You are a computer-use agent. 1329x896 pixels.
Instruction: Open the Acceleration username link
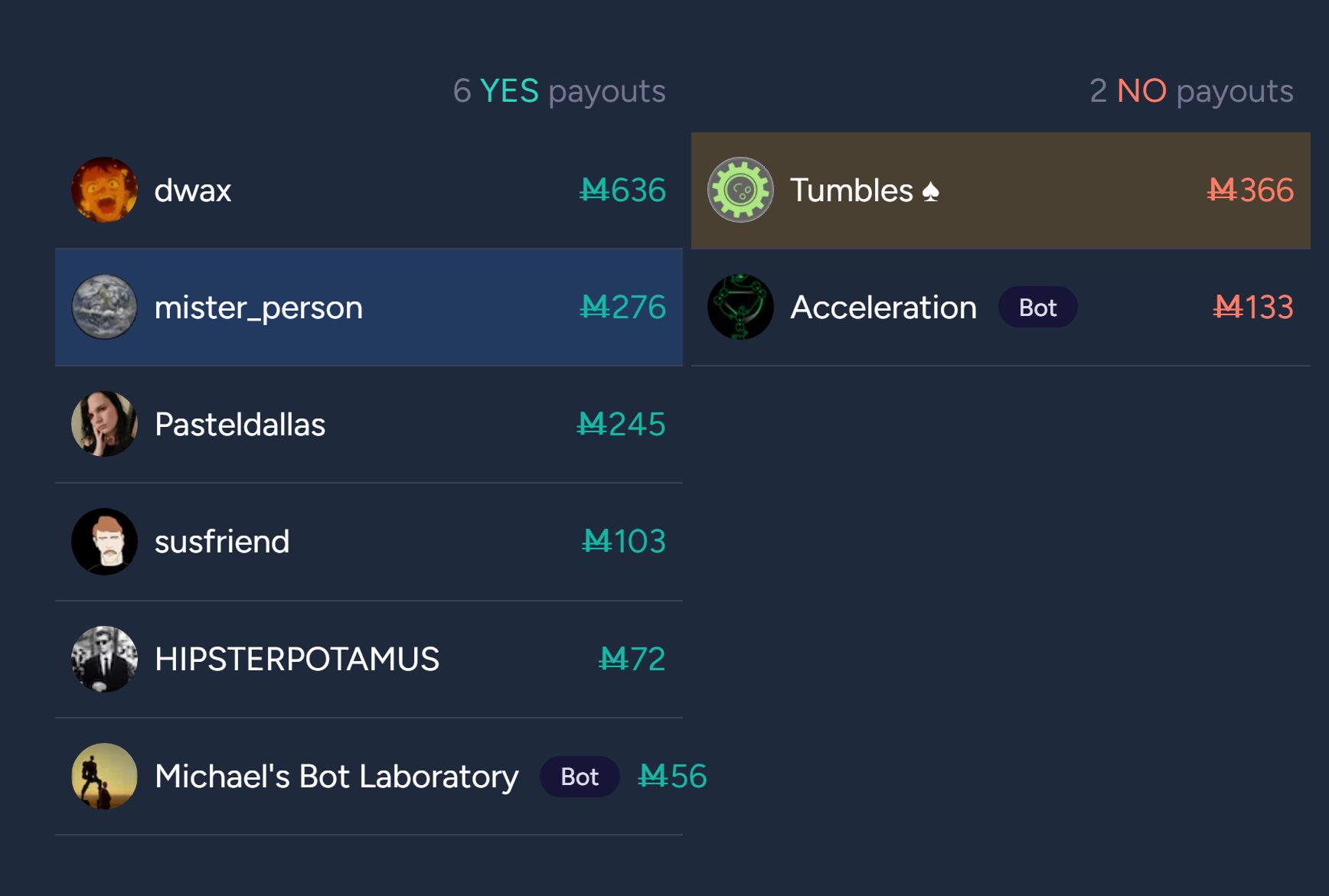pos(883,308)
